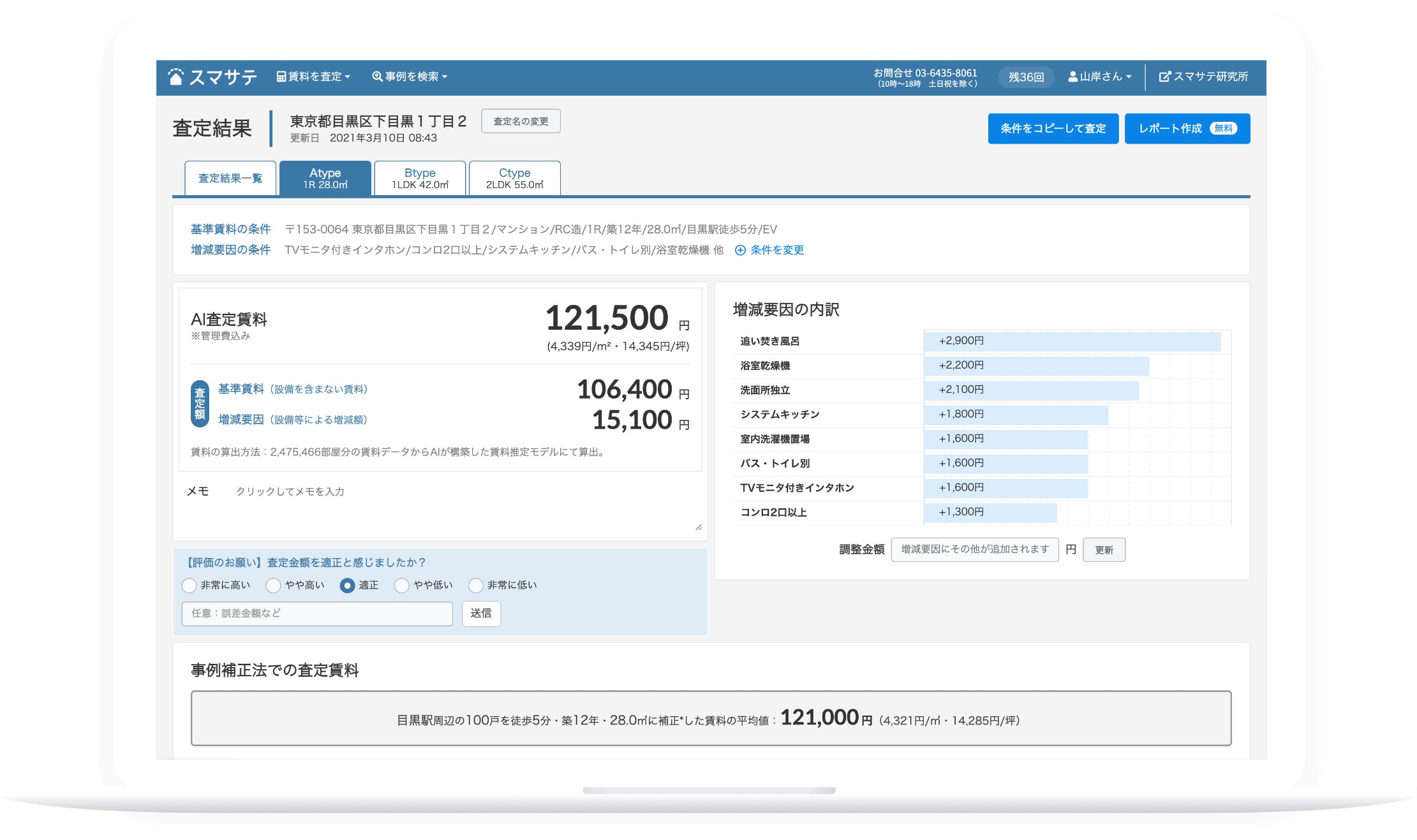Click the user icon beside 山岸さん
1417x840 pixels.
pyautogui.click(x=1073, y=77)
